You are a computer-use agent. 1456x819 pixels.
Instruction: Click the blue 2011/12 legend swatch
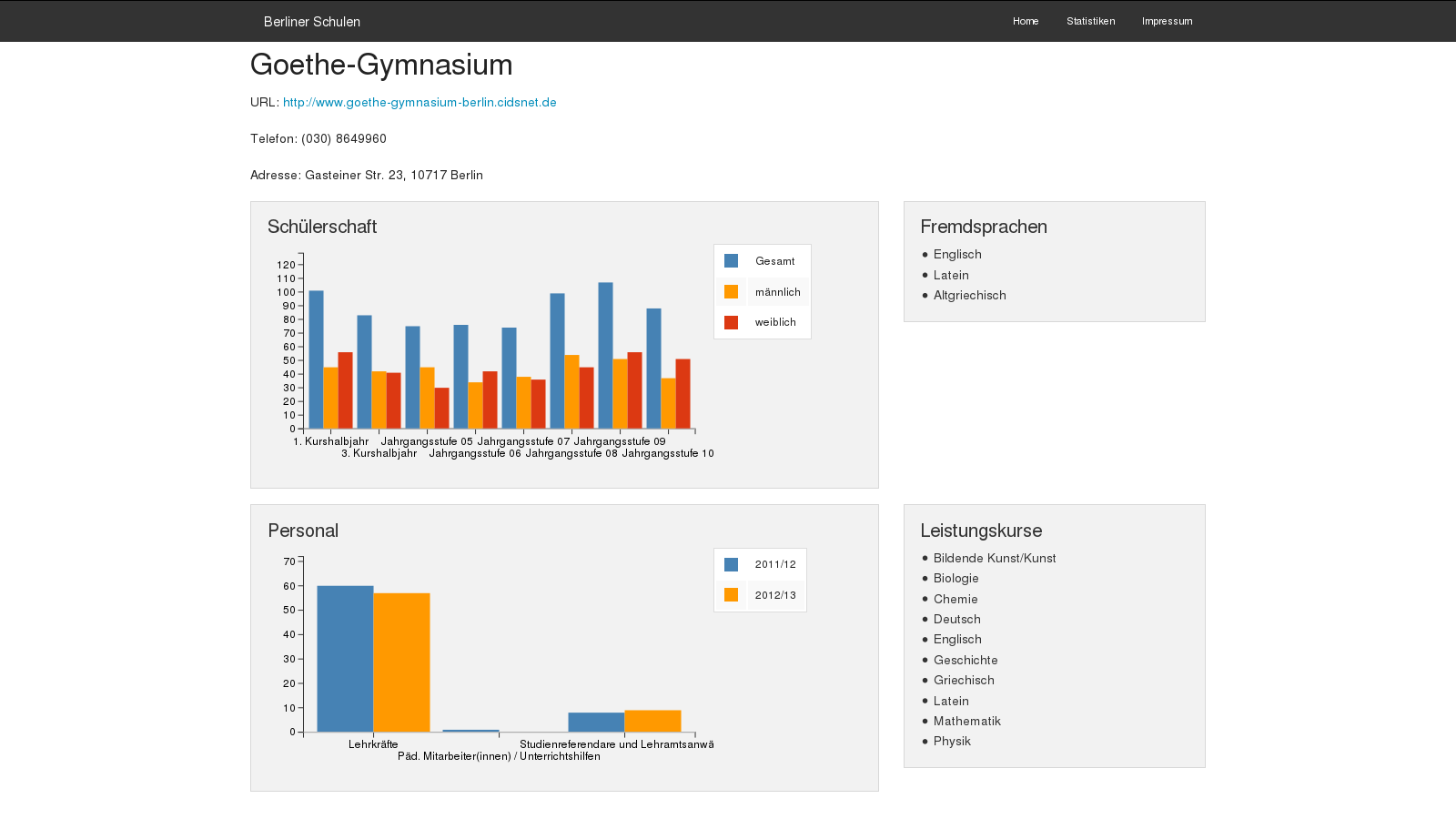[731, 564]
